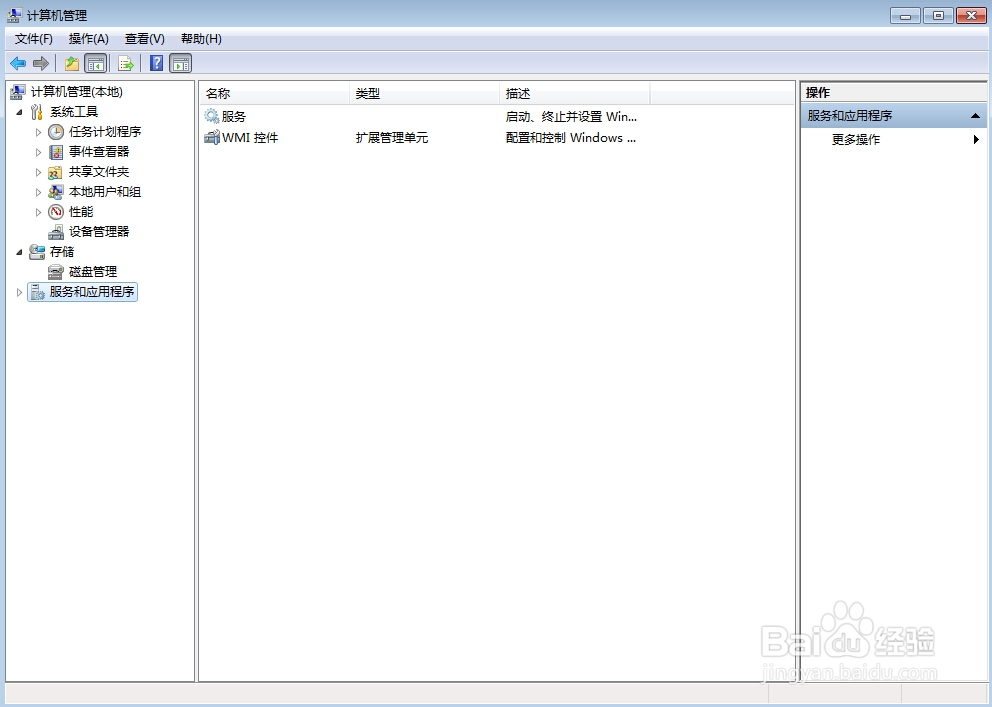Click the 任务计划程序 clock icon
The height and width of the screenshot is (707, 992).
tap(56, 132)
